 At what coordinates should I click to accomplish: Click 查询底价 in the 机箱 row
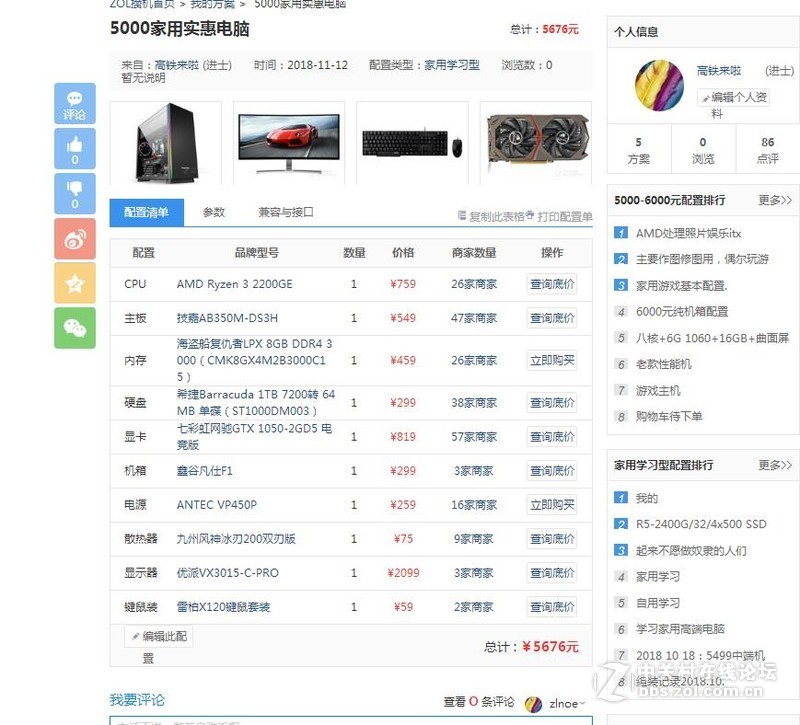point(552,471)
